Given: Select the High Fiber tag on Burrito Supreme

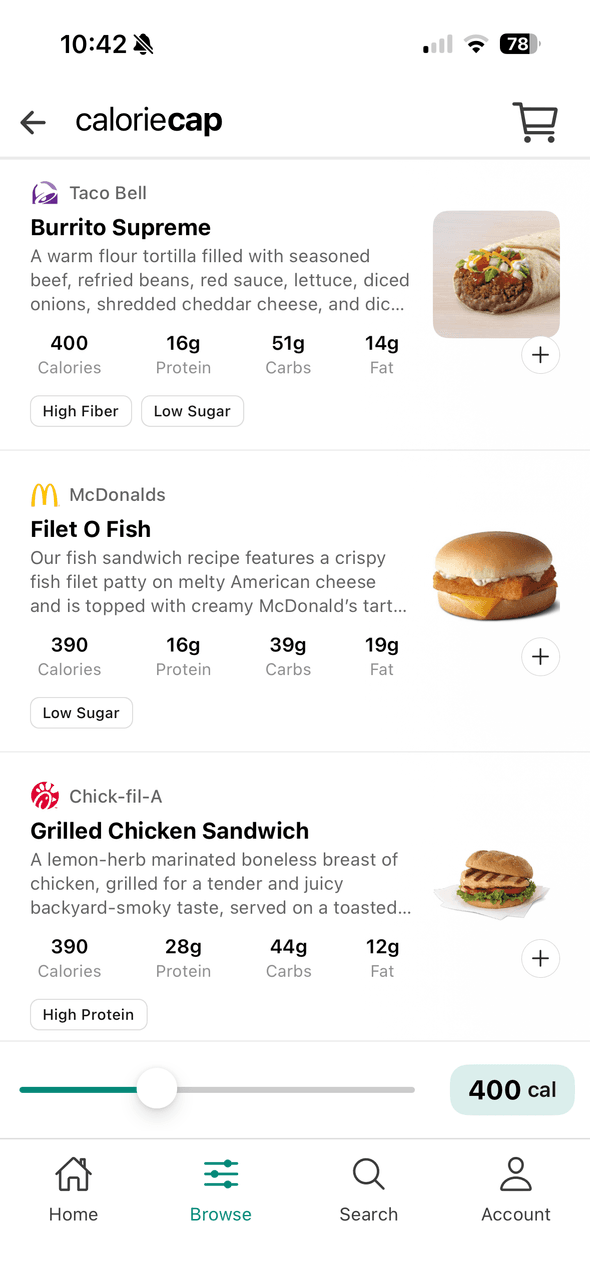Looking at the screenshot, I should click(80, 410).
